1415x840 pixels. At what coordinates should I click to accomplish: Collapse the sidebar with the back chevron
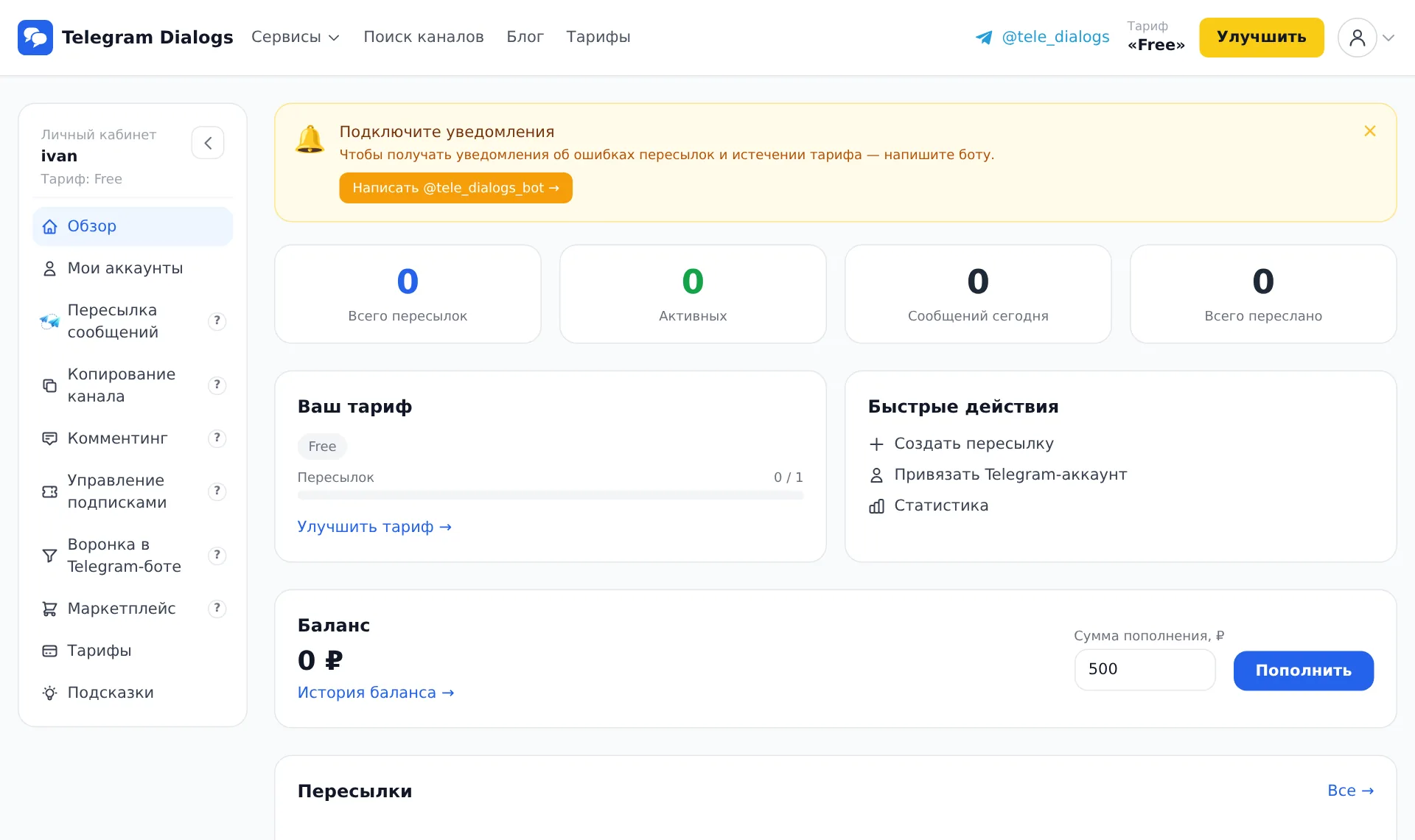click(x=208, y=143)
